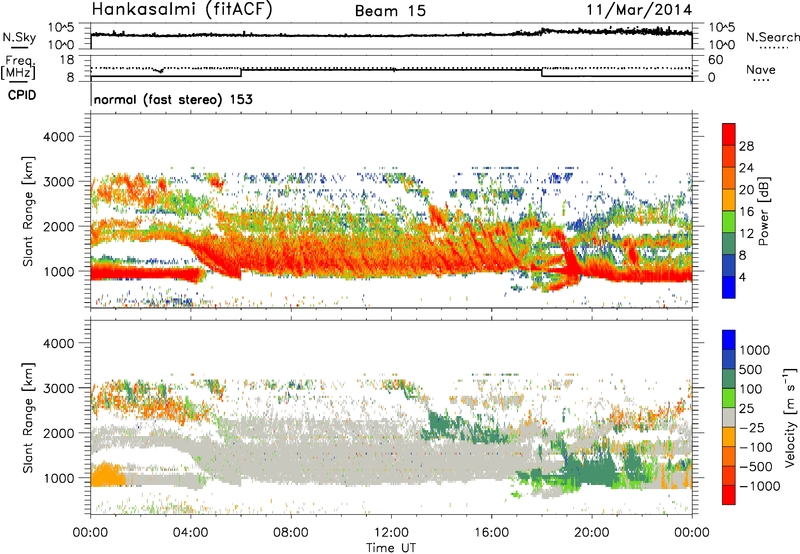This screenshot has width=800, height=554.
Task: Click the velocity panel 'Slant Range [km]' label
Action: 28,418
